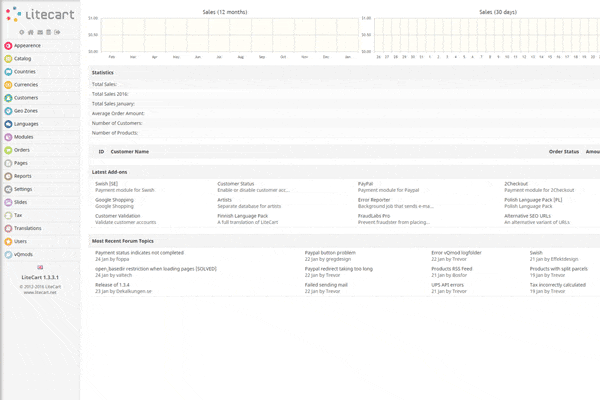Open the Customer Status add-on
This screenshot has width=600, height=400.
pos(236,184)
